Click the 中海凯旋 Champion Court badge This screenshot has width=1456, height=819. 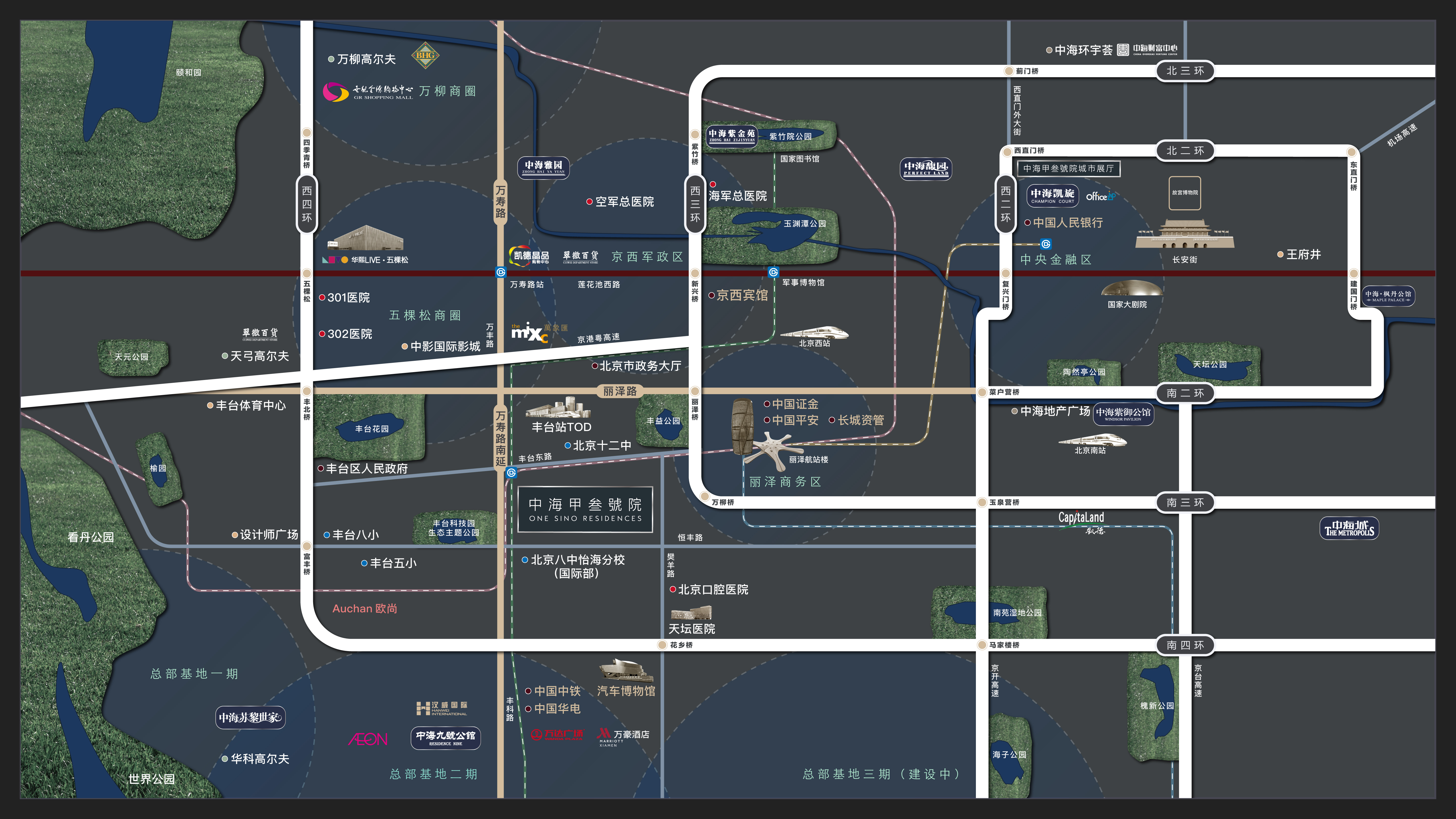(1052, 195)
